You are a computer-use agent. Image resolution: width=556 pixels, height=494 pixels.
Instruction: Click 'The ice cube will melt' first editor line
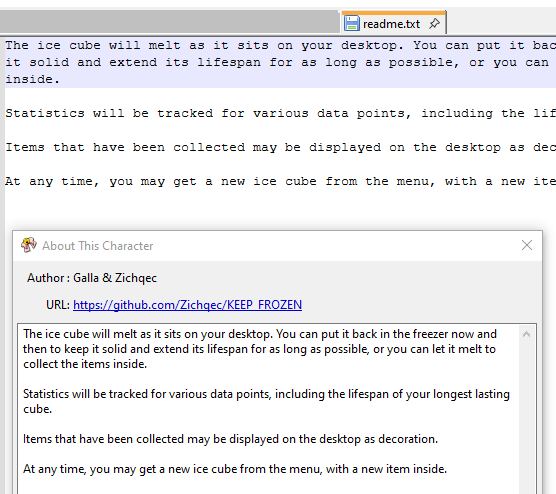click(280, 45)
